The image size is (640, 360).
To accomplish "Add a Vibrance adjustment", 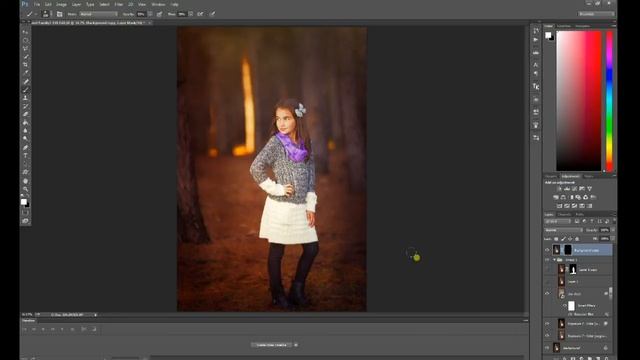I will point(589,189).
